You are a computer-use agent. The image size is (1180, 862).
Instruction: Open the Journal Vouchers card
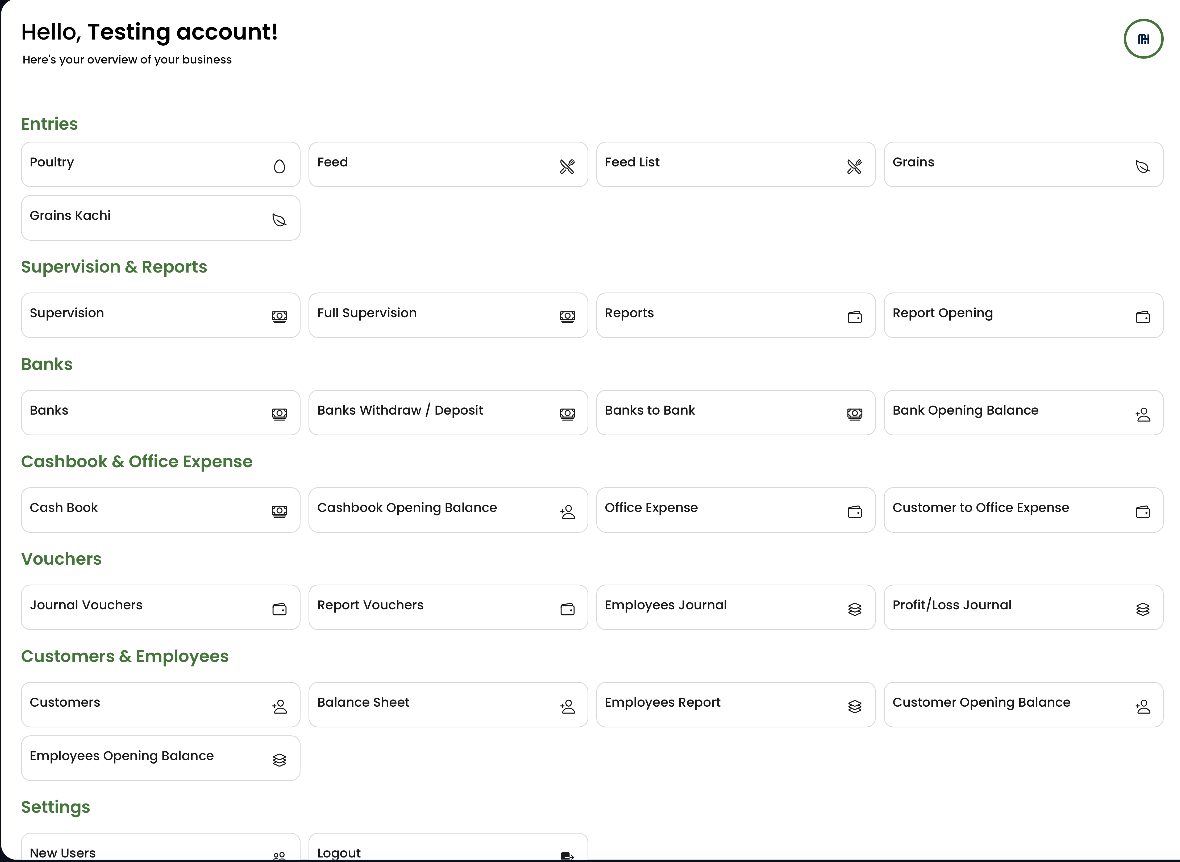160,607
